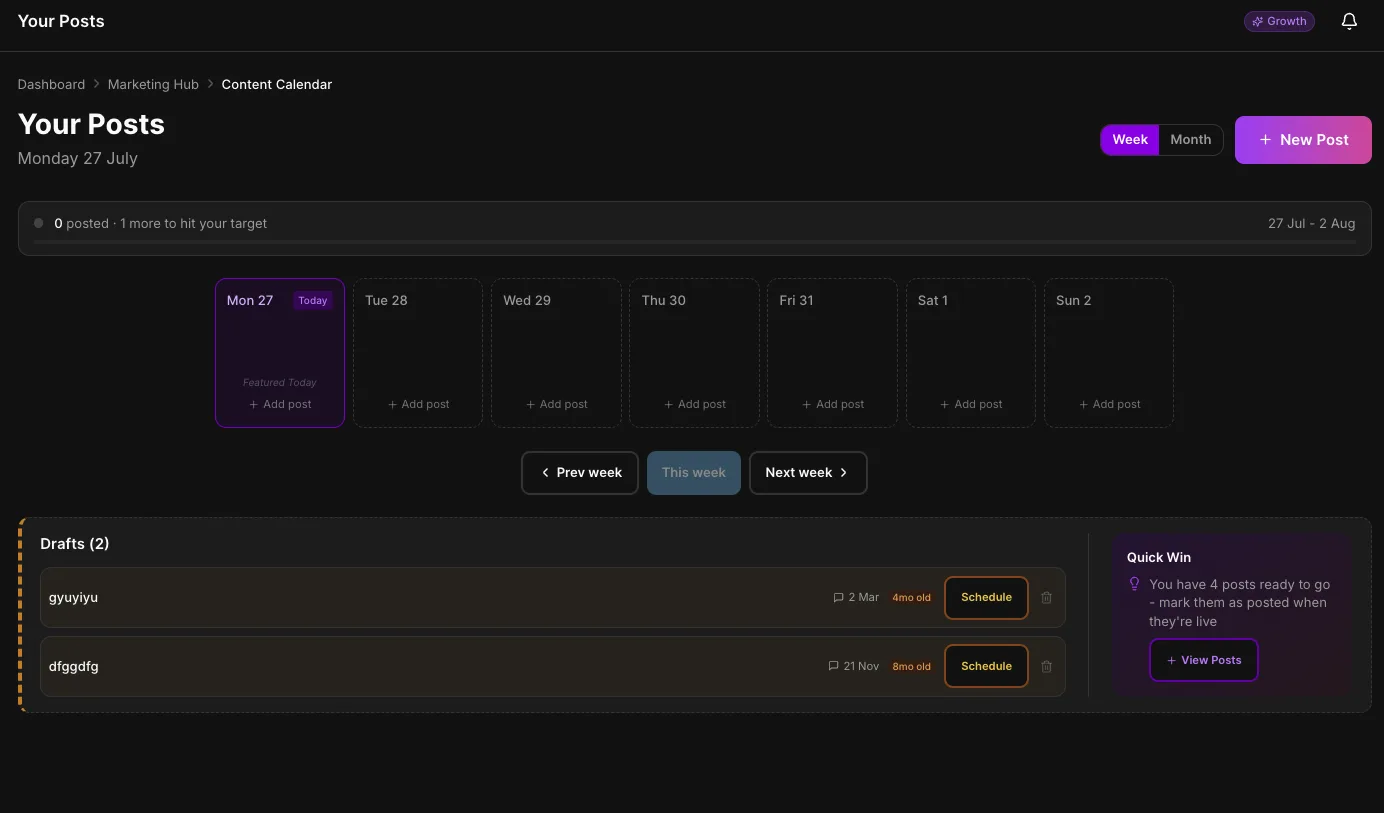
Task: Delete the dfggdfg draft with trash icon
Action: click(1047, 666)
